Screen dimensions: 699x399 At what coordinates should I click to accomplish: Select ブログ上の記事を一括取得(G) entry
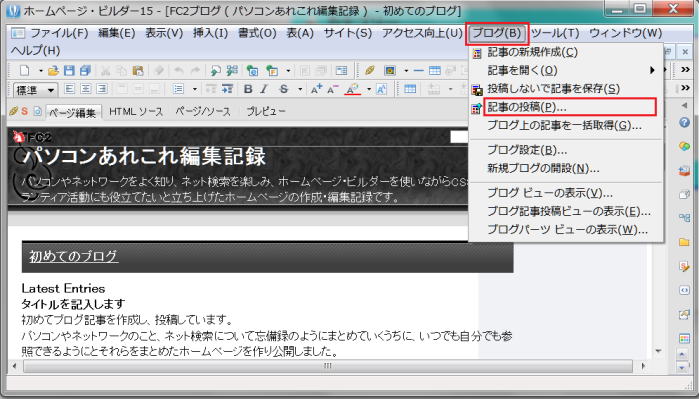566,125
